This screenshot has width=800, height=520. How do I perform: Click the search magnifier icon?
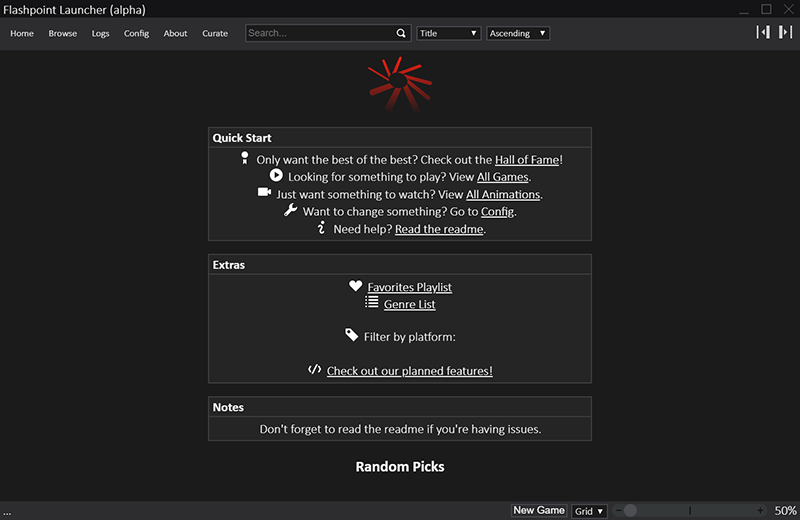coord(401,33)
